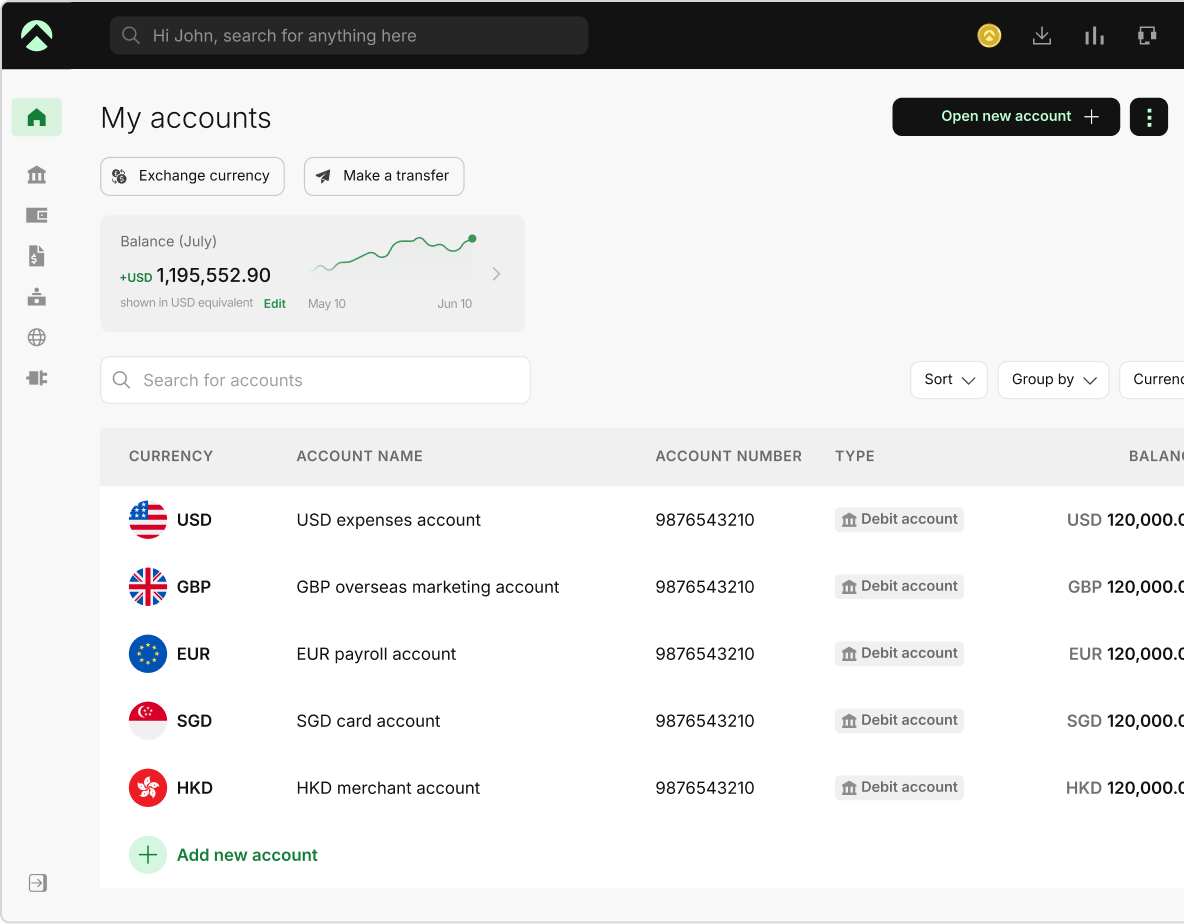Select SGD card account name

pos(368,721)
